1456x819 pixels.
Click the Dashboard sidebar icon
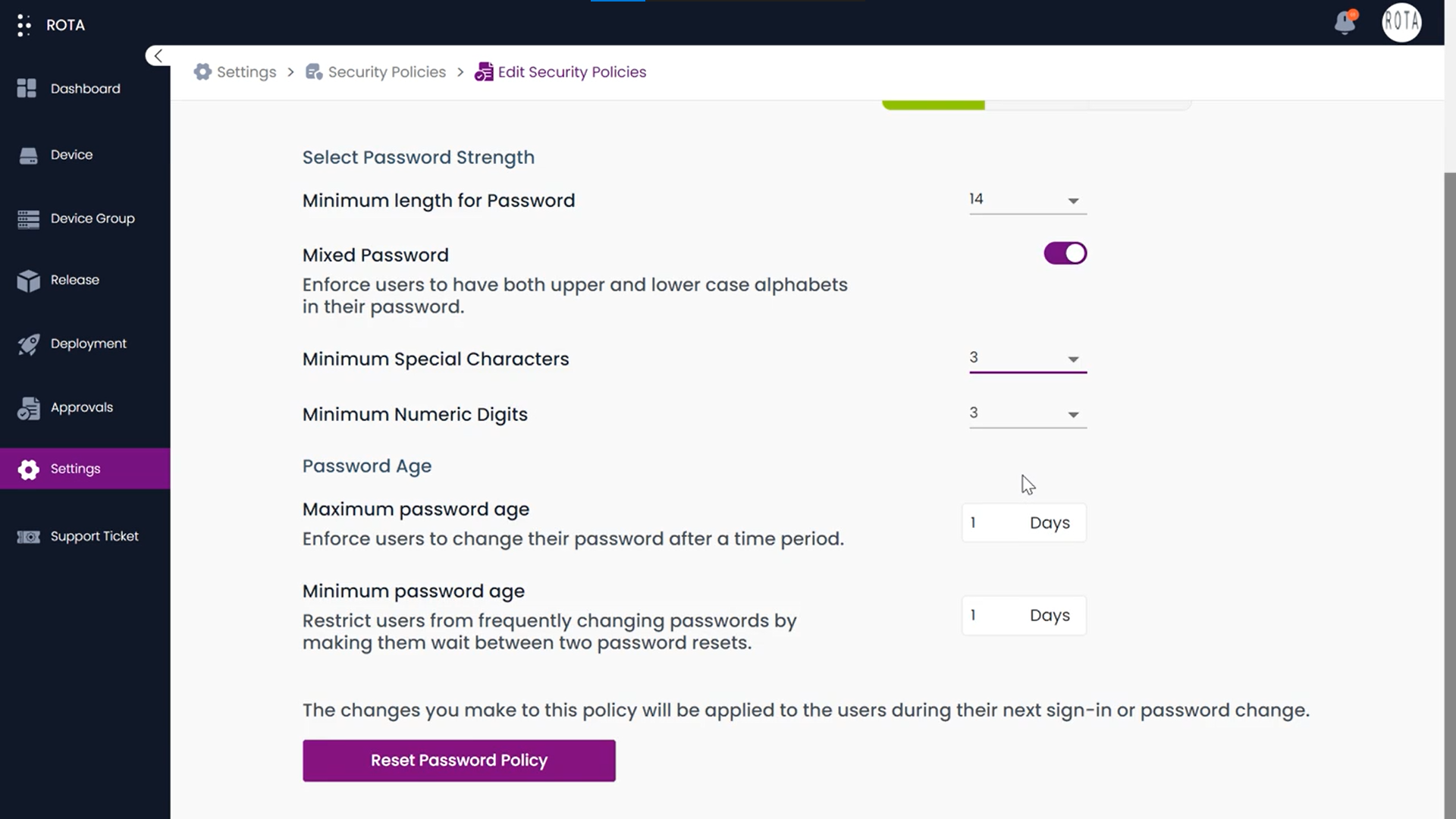point(27,88)
